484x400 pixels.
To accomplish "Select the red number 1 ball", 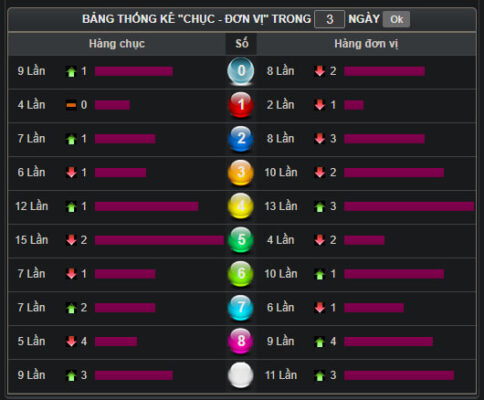I will (241, 105).
